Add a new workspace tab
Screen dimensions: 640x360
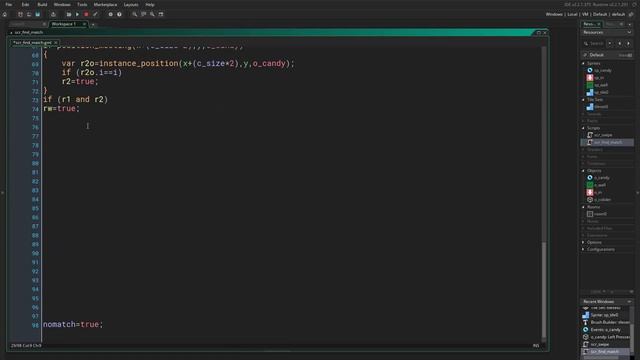[x=93, y=24]
